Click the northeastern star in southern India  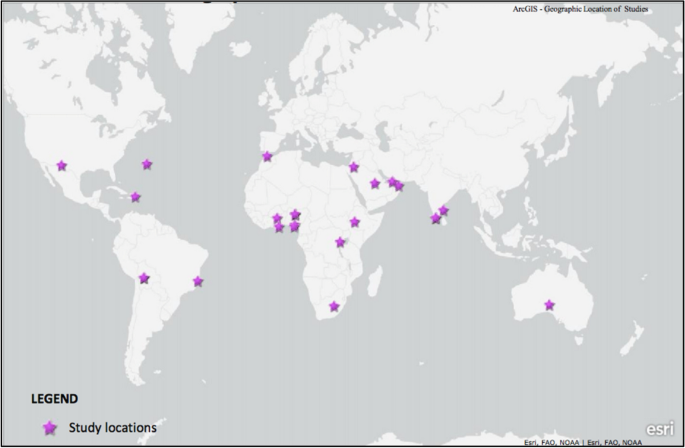coord(444,211)
